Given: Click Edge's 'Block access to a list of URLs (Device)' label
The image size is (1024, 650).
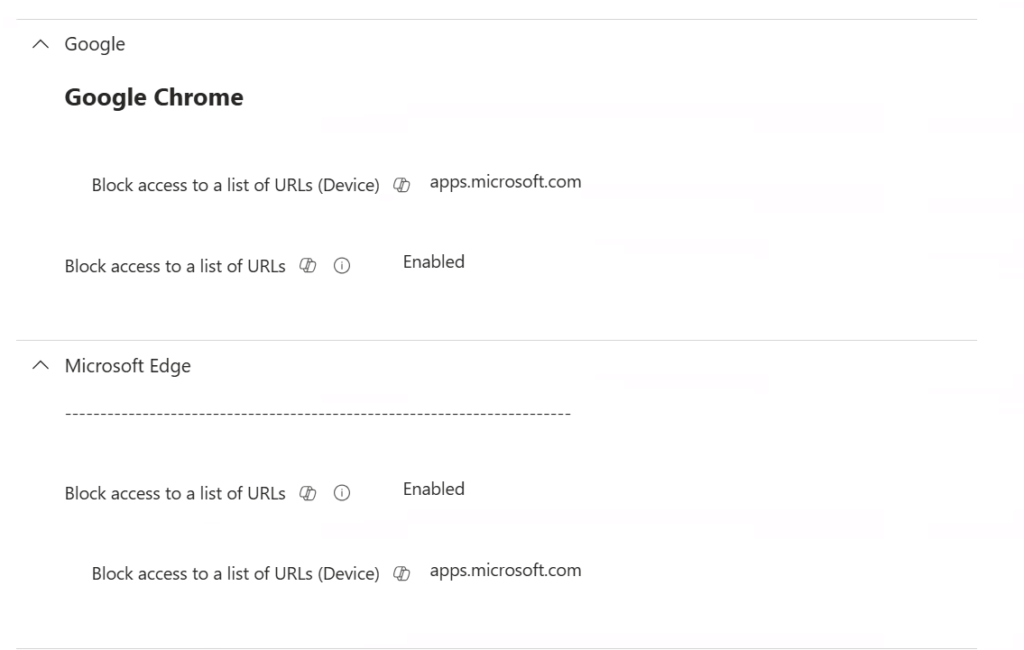Looking at the screenshot, I should (235, 574).
